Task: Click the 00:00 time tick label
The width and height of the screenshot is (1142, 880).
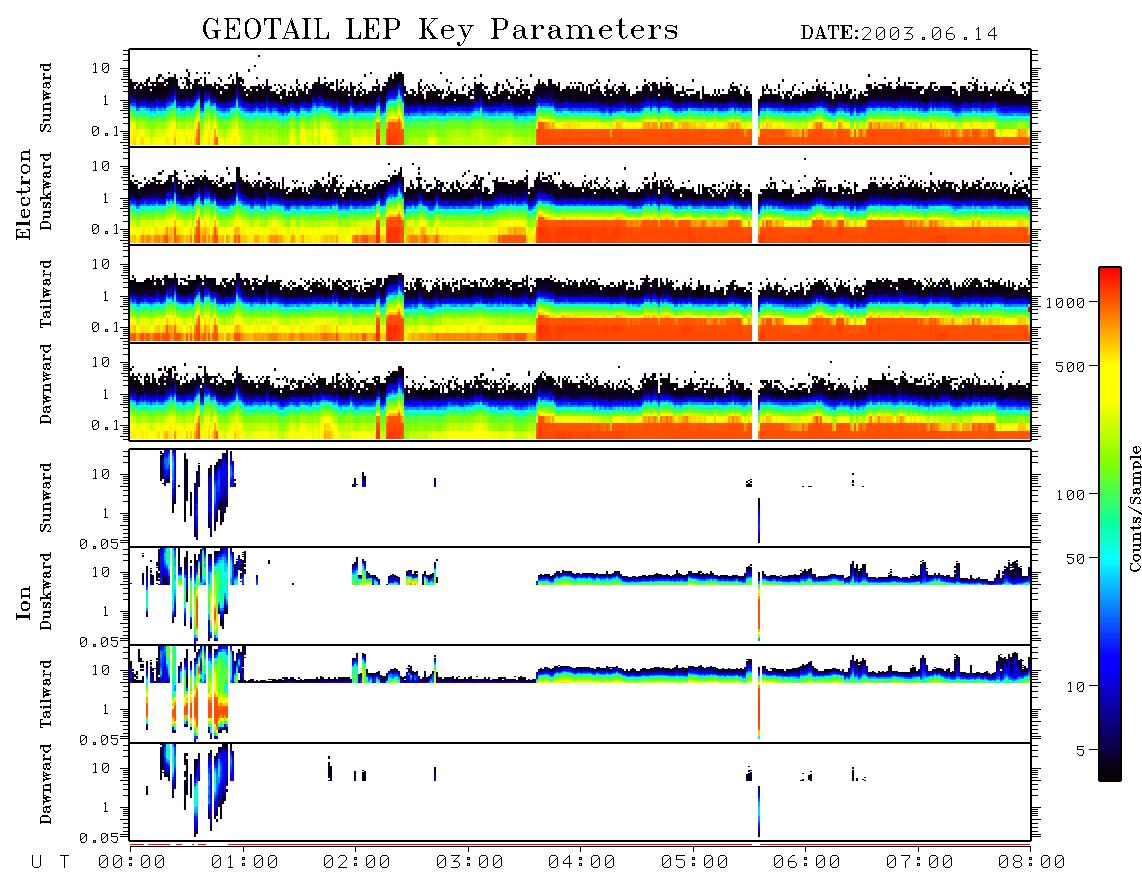Action: 132,863
